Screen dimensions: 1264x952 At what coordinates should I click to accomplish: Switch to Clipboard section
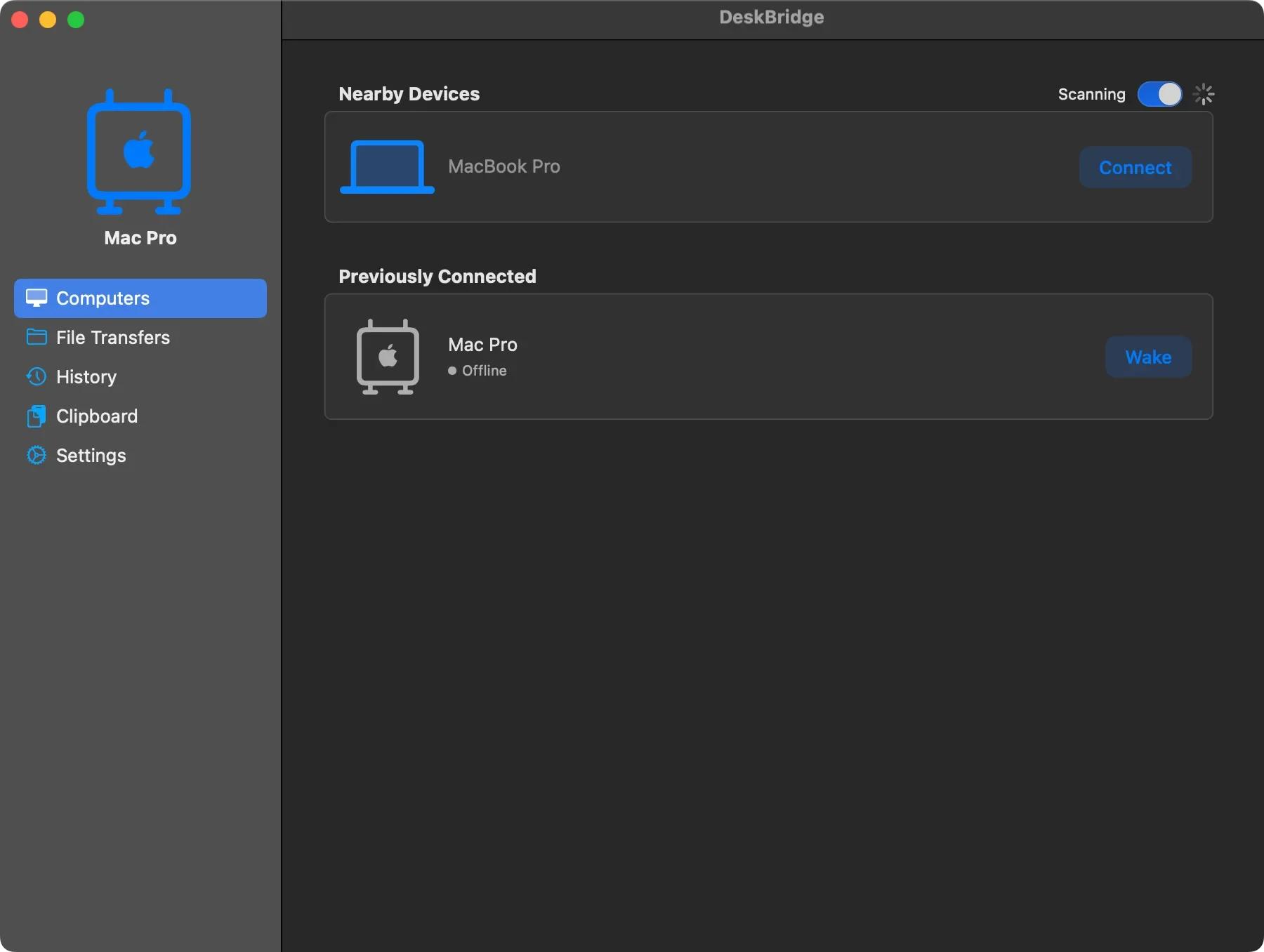click(140, 416)
